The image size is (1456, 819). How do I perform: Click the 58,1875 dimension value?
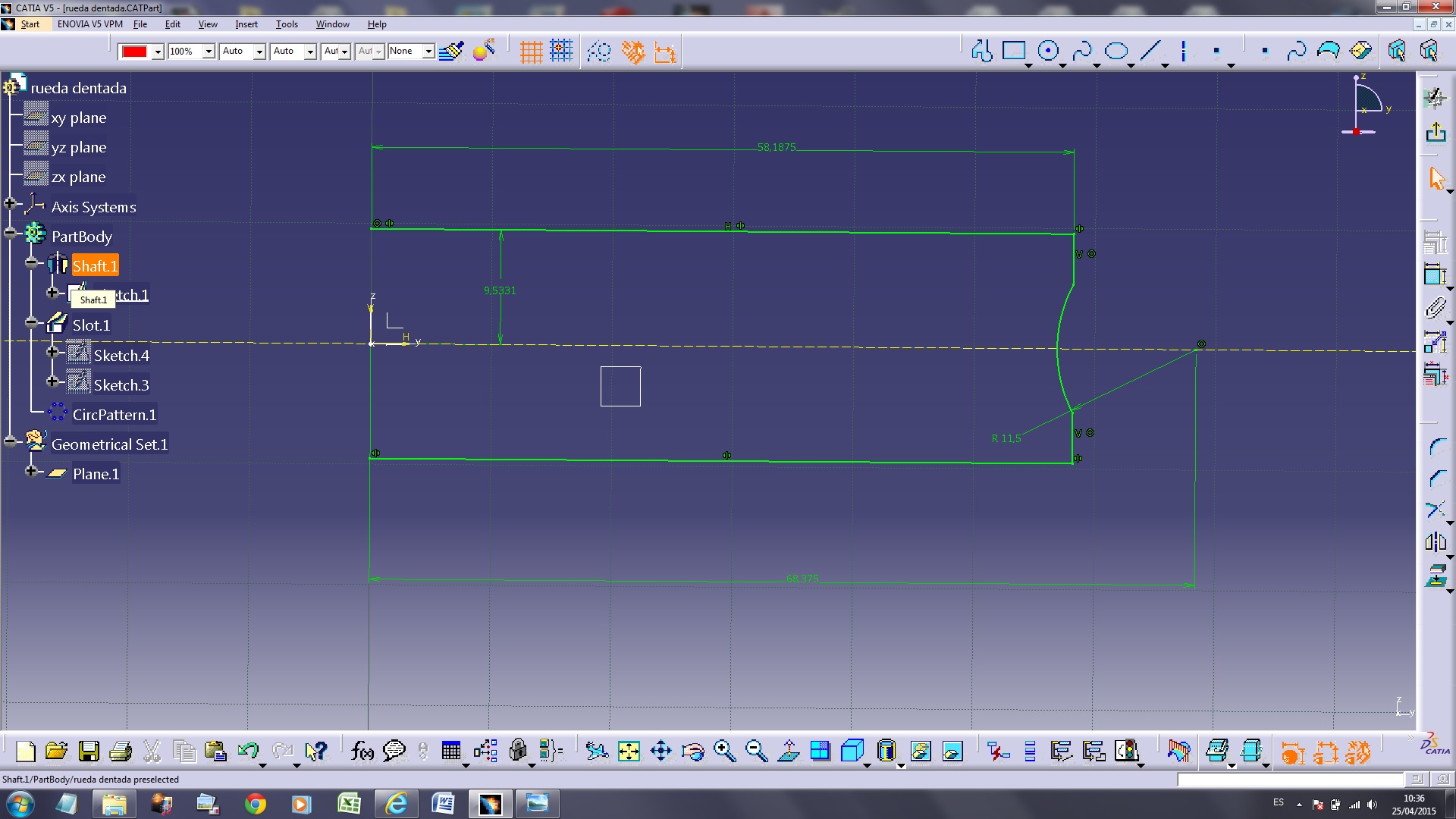coord(777,147)
